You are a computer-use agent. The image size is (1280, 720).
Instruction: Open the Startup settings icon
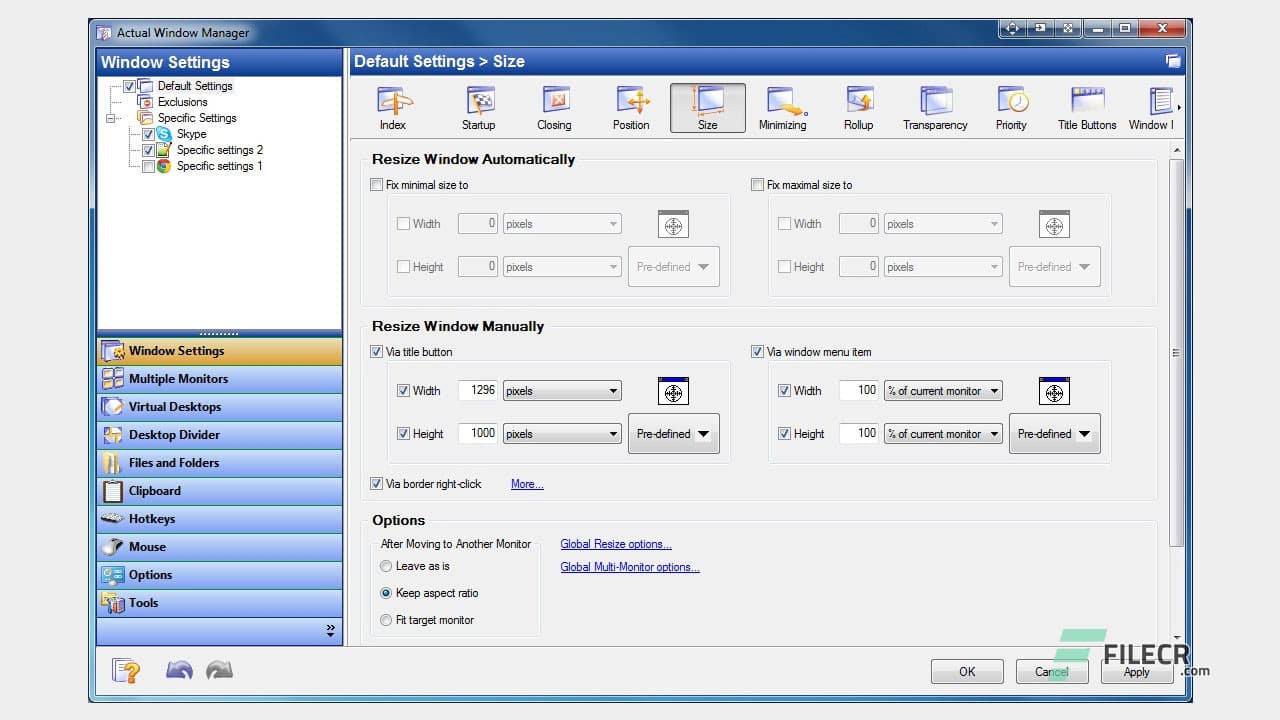click(x=478, y=105)
